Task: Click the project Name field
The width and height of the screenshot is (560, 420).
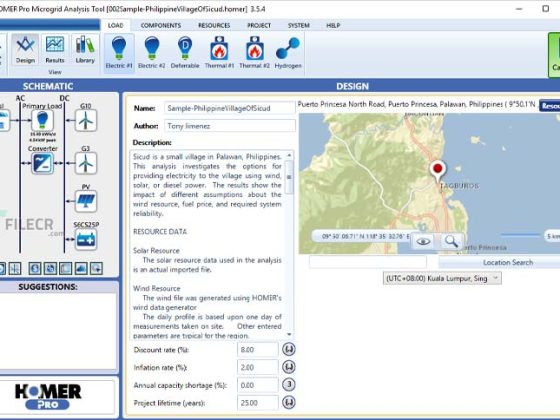Action: pyautogui.click(x=230, y=108)
